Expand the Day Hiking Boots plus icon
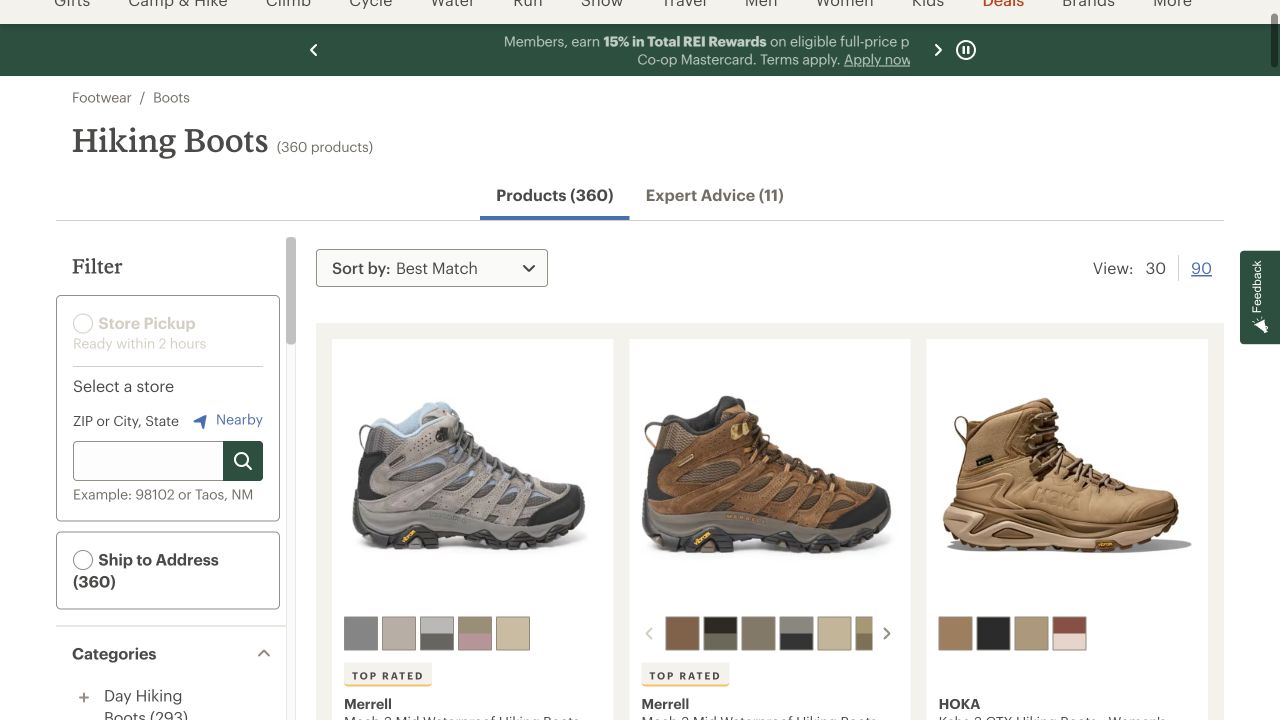This screenshot has height=720, width=1280. click(x=84, y=697)
